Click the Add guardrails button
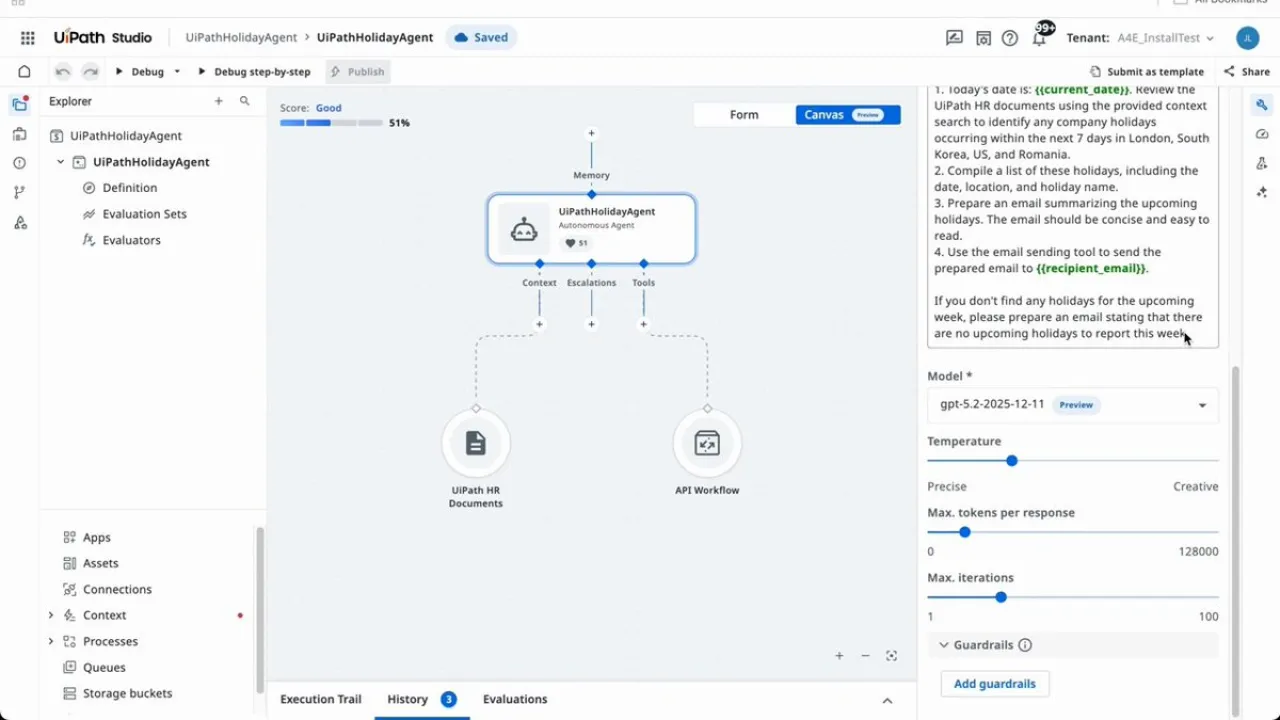The width and height of the screenshot is (1280, 720). (994, 683)
